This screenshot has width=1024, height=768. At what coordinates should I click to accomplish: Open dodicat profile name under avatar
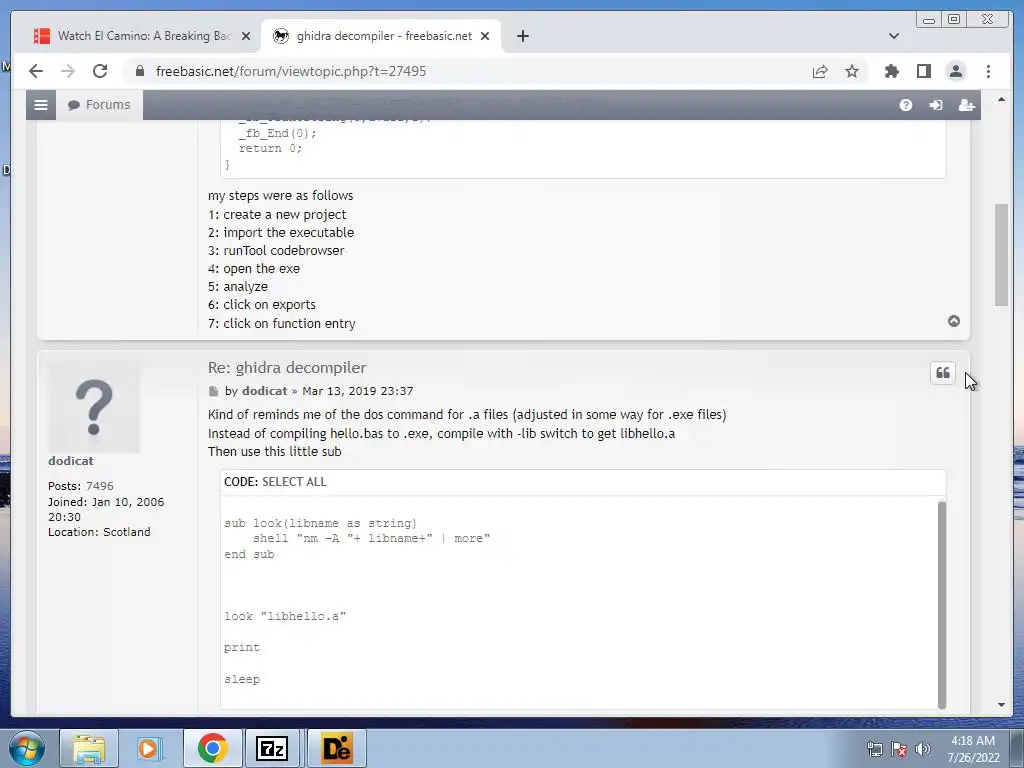[x=71, y=460]
